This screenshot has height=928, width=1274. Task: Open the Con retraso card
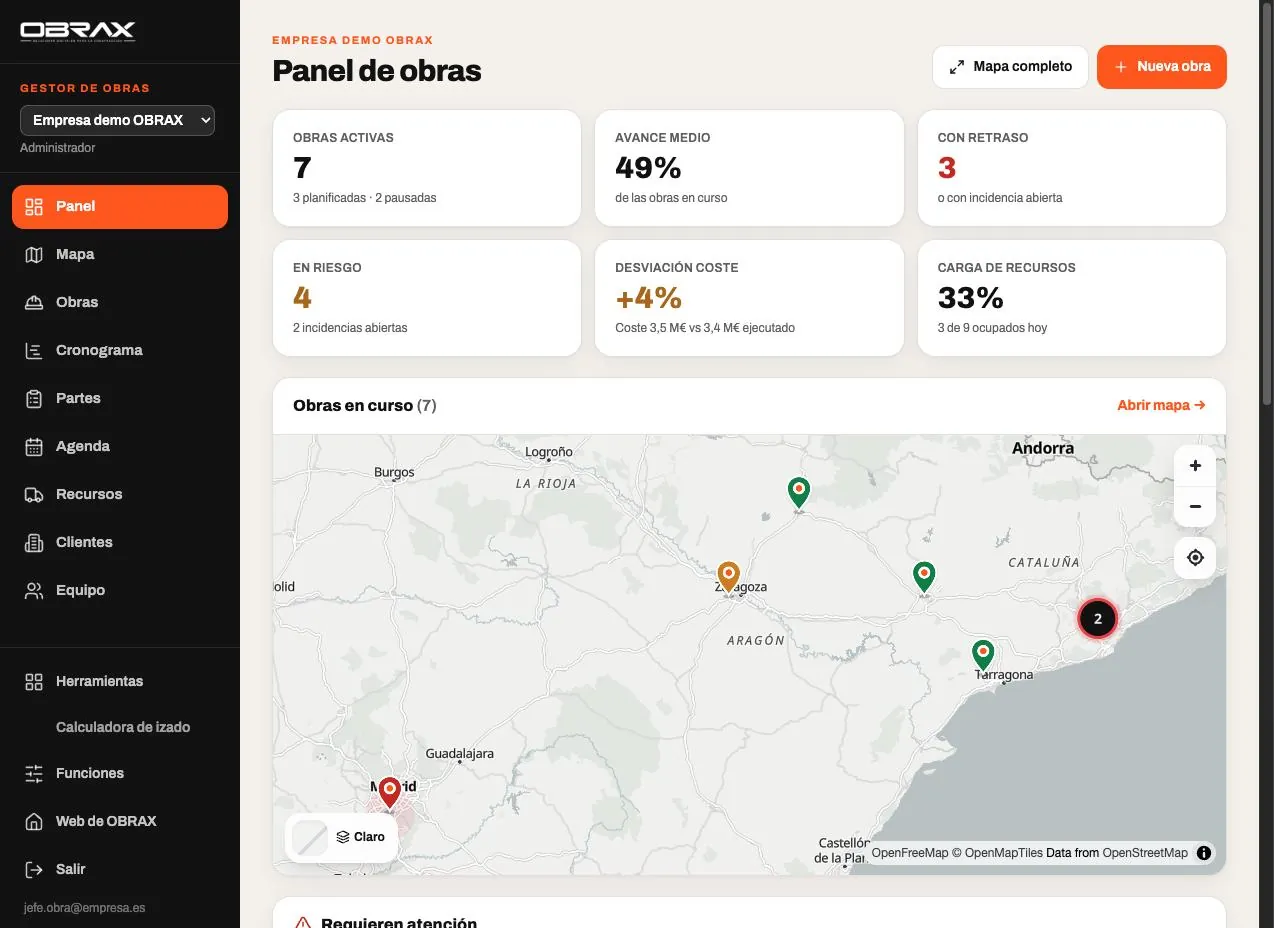(x=1072, y=168)
